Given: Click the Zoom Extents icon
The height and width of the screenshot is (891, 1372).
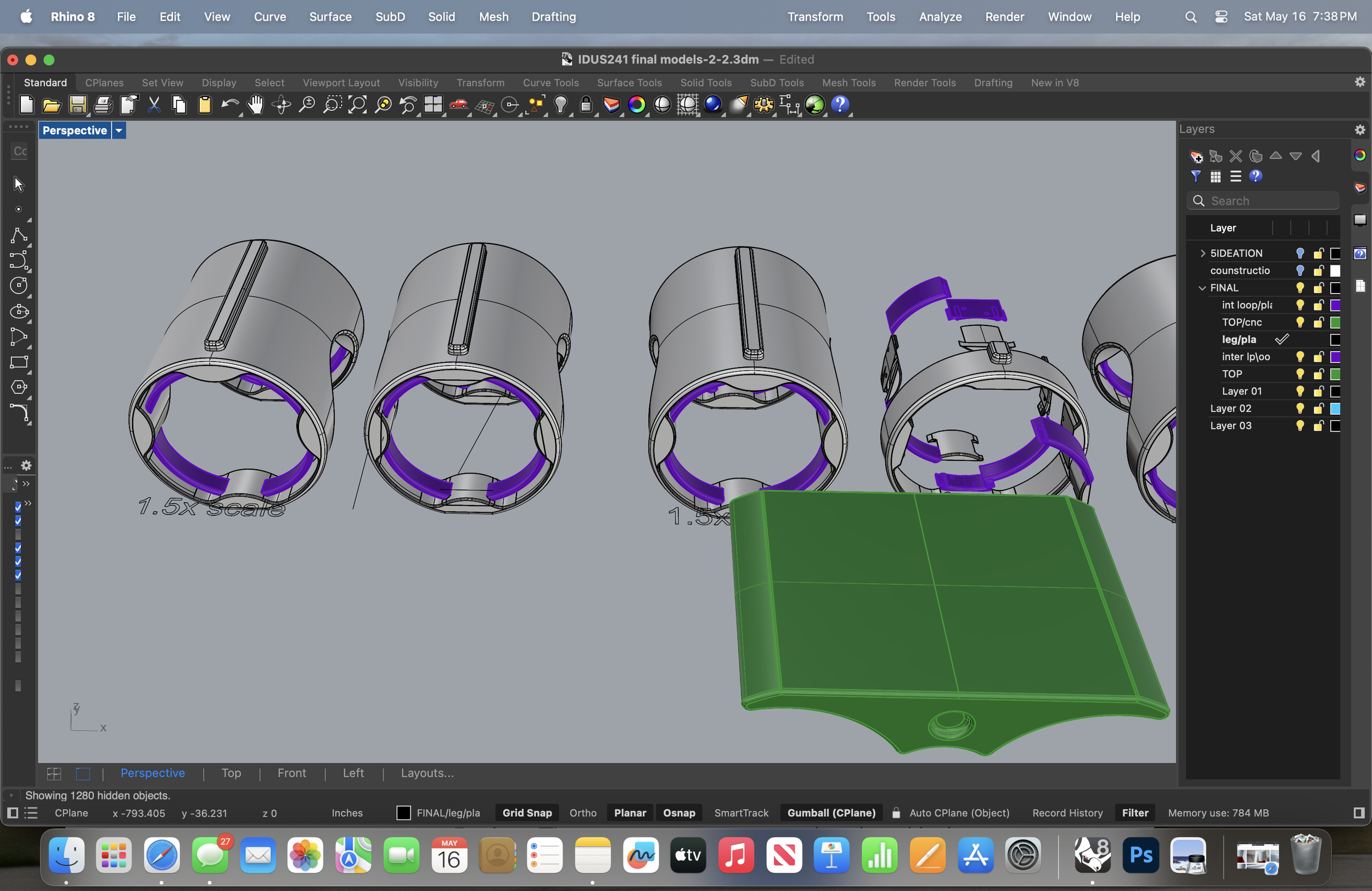Looking at the screenshot, I should point(358,105).
